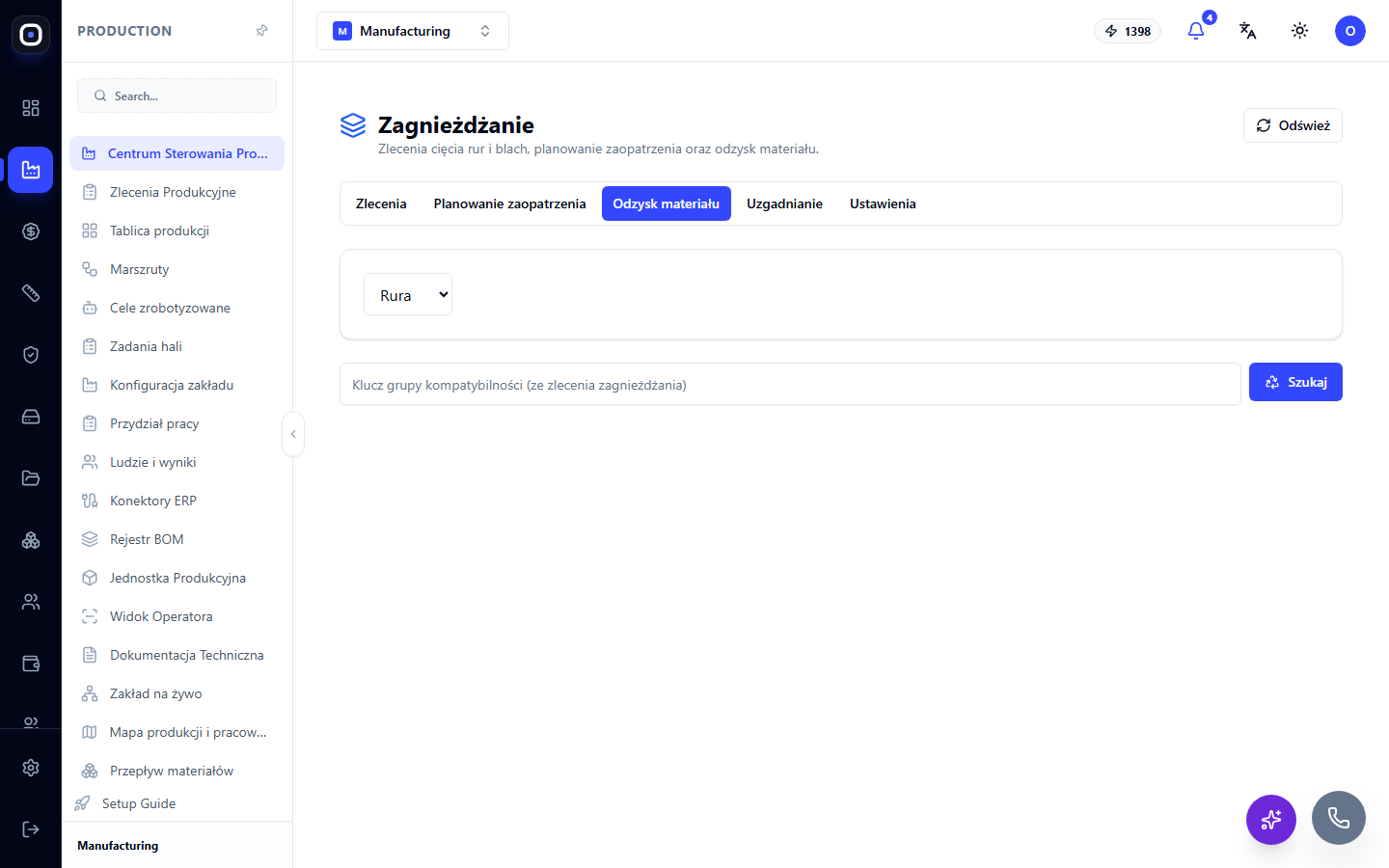Collapse the sidebar with chevron handle
1389x868 pixels.
293,434
